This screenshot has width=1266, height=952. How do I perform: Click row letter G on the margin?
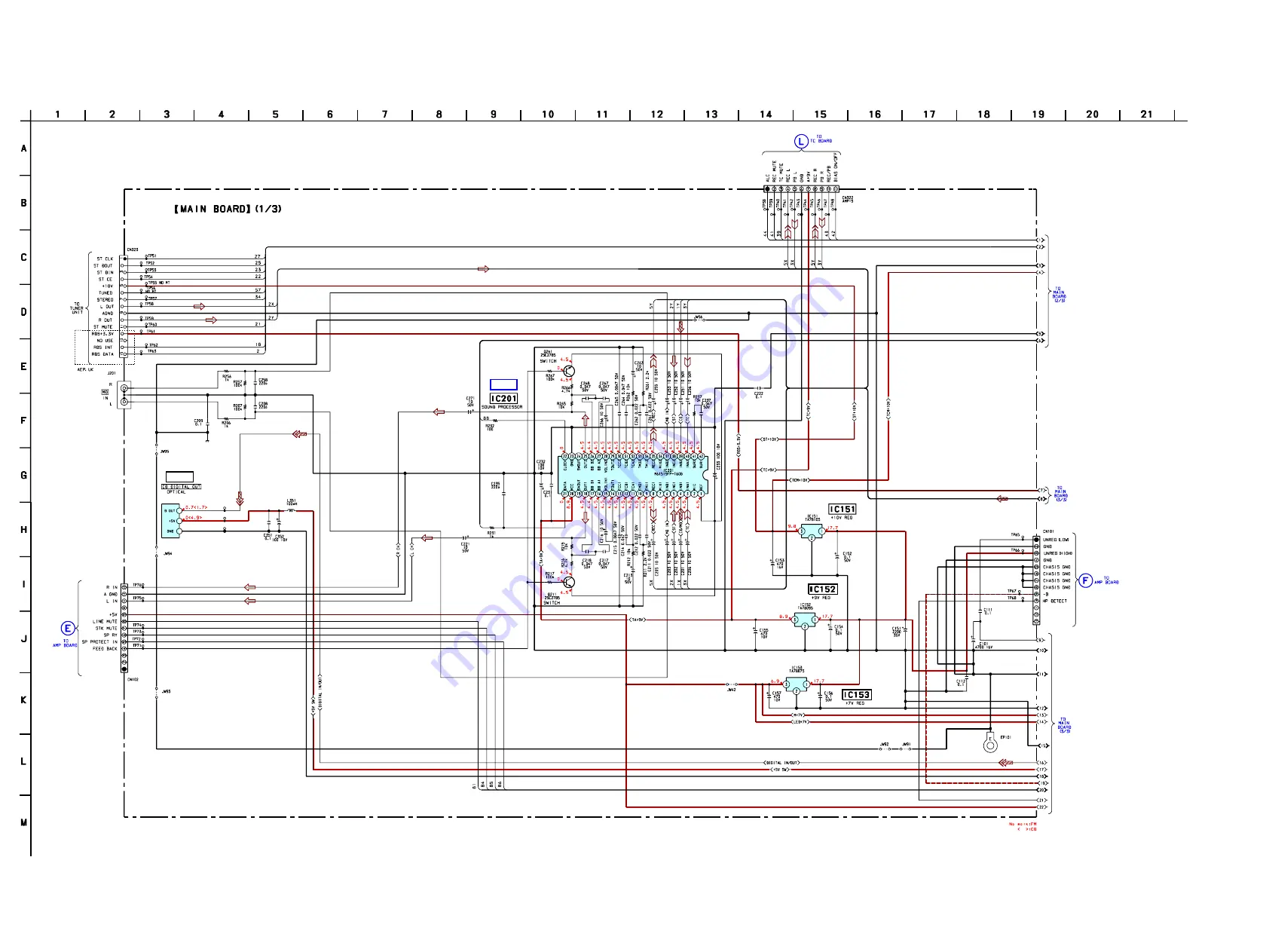pos(23,476)
